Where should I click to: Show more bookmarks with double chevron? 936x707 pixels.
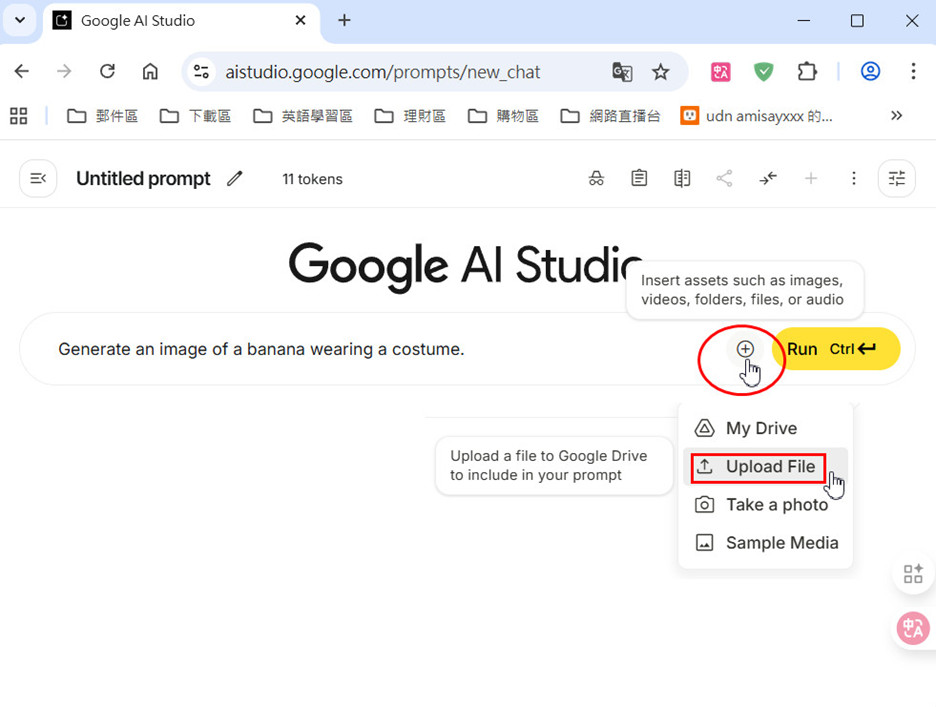click(897, 115)
